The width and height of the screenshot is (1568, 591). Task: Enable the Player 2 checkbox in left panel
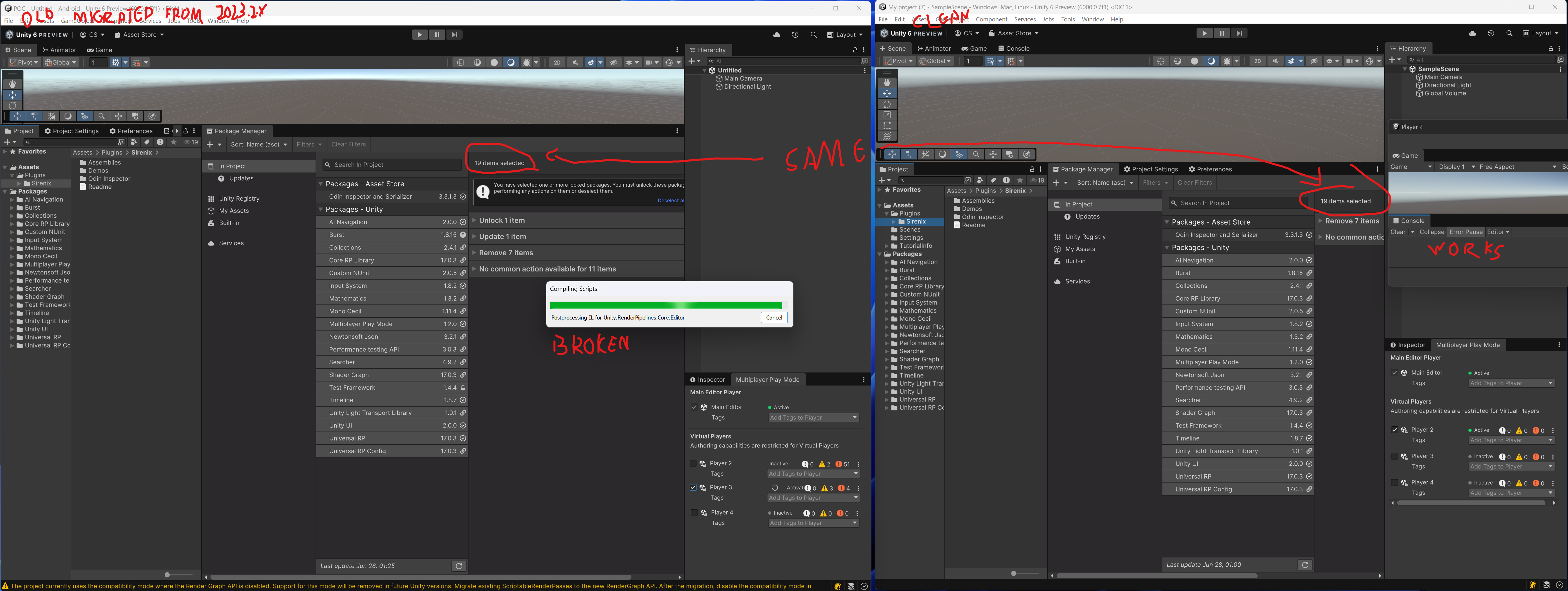tap(693, 464)
